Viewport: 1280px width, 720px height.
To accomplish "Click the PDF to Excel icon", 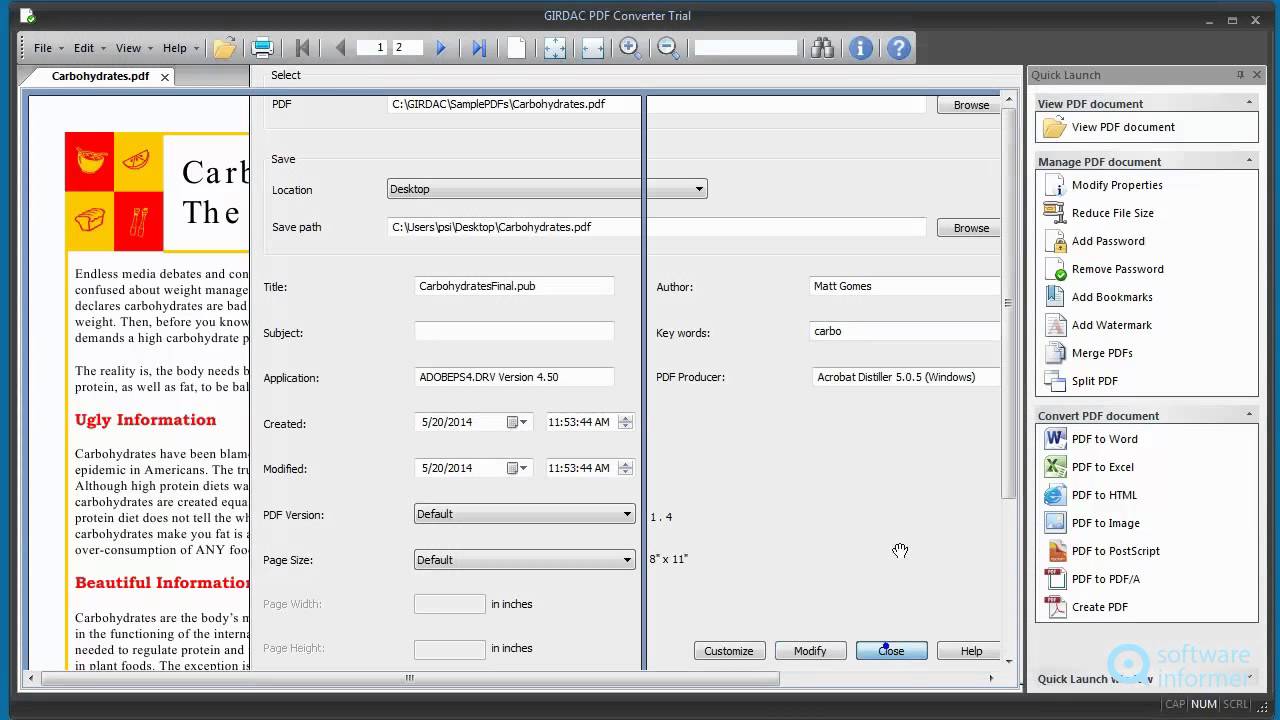I will pyautogui.click(x=1055, y=467).
